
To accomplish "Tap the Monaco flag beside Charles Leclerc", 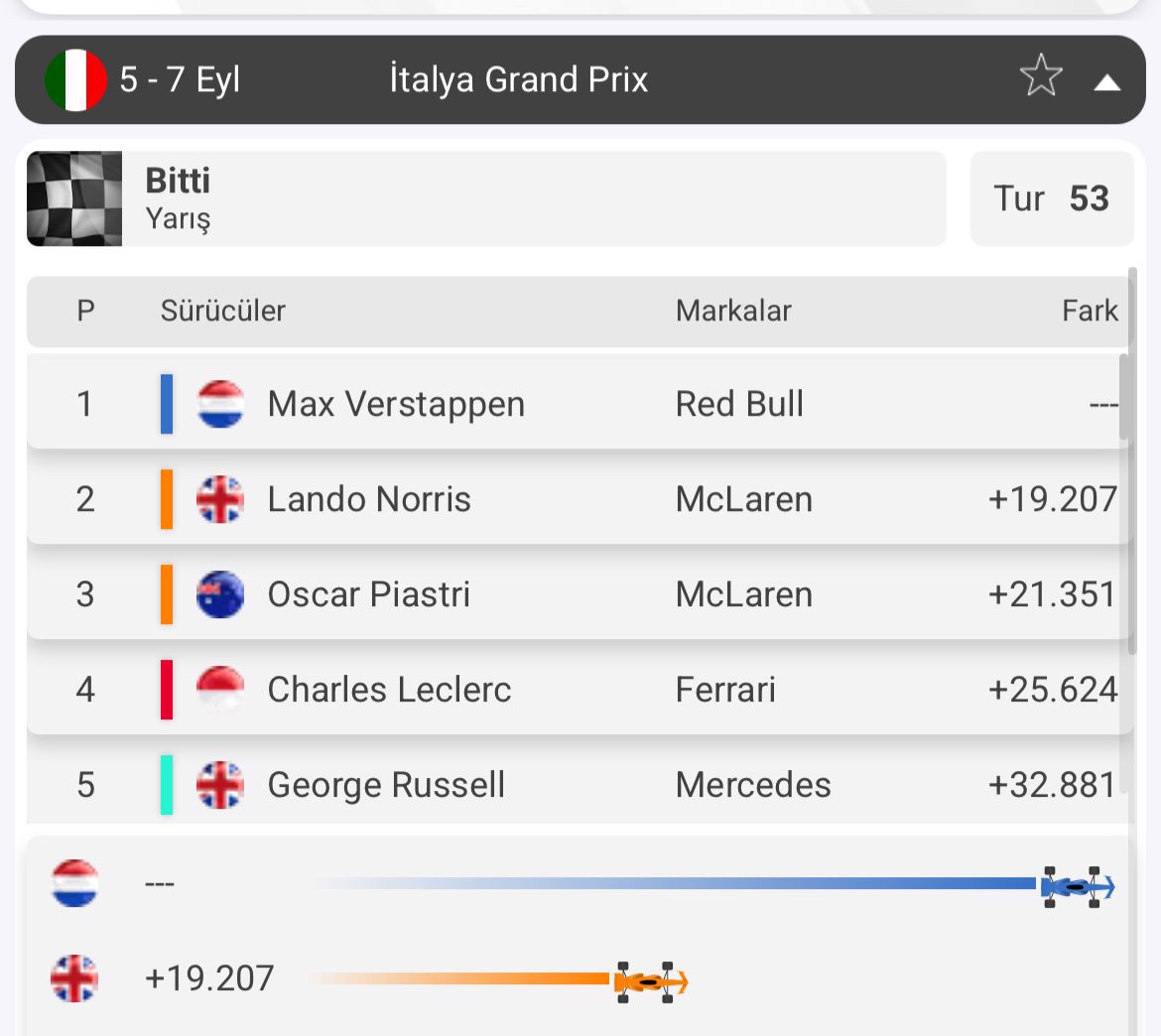I will pos(220,690).
